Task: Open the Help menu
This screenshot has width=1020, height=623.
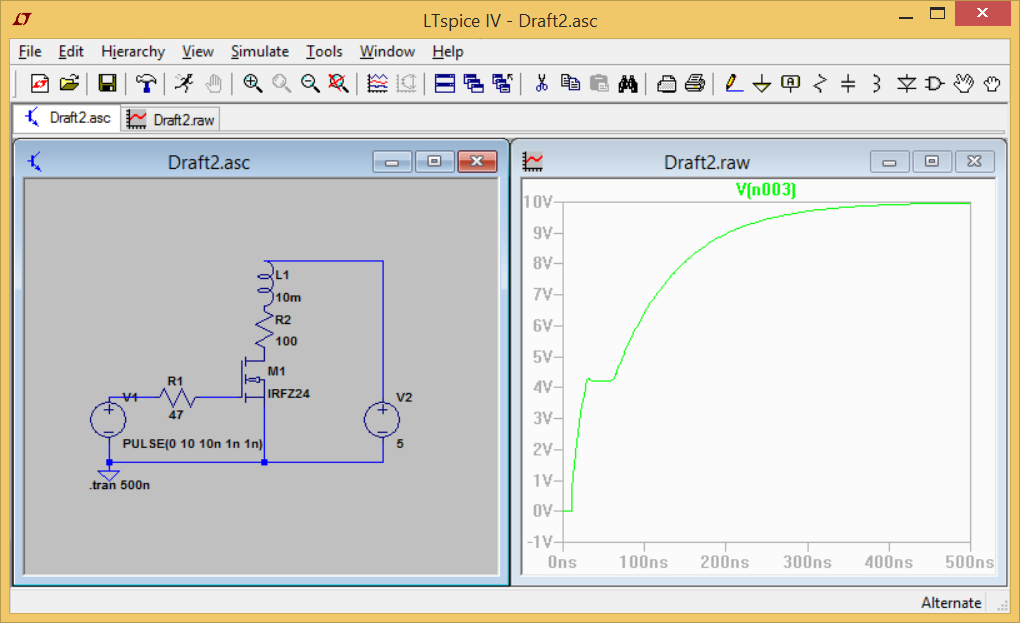Action: point(448,51)
